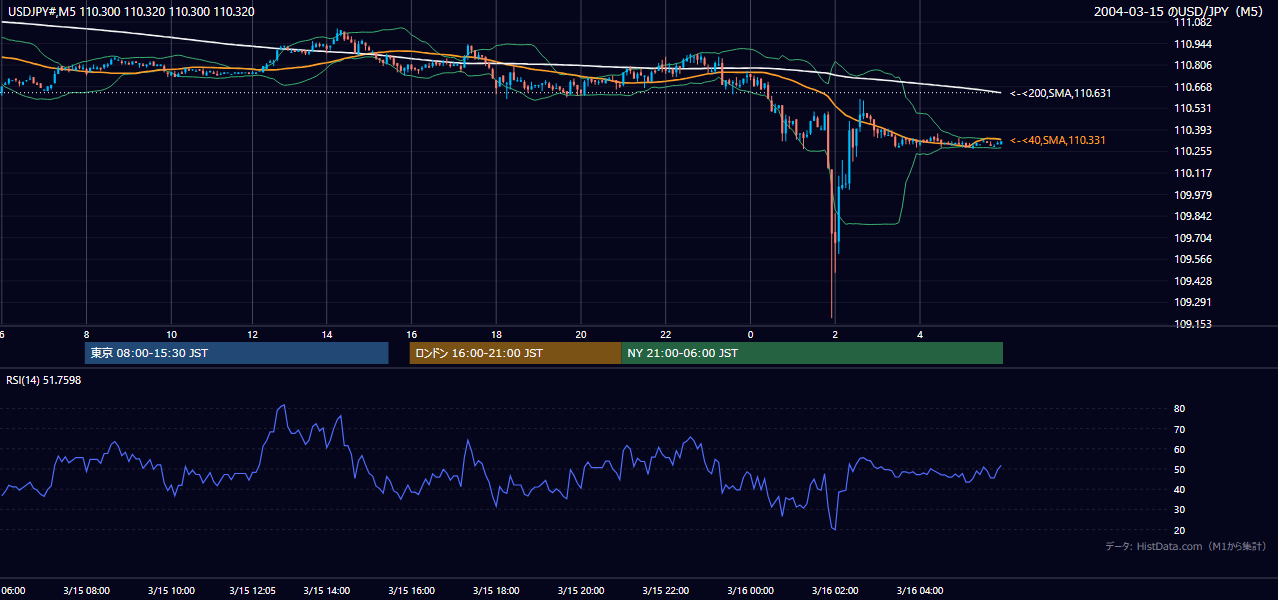This screenshot has height=600, width=1278.
Task: Click hour label 16 under the price chart
Action: (x=412, y=334)
